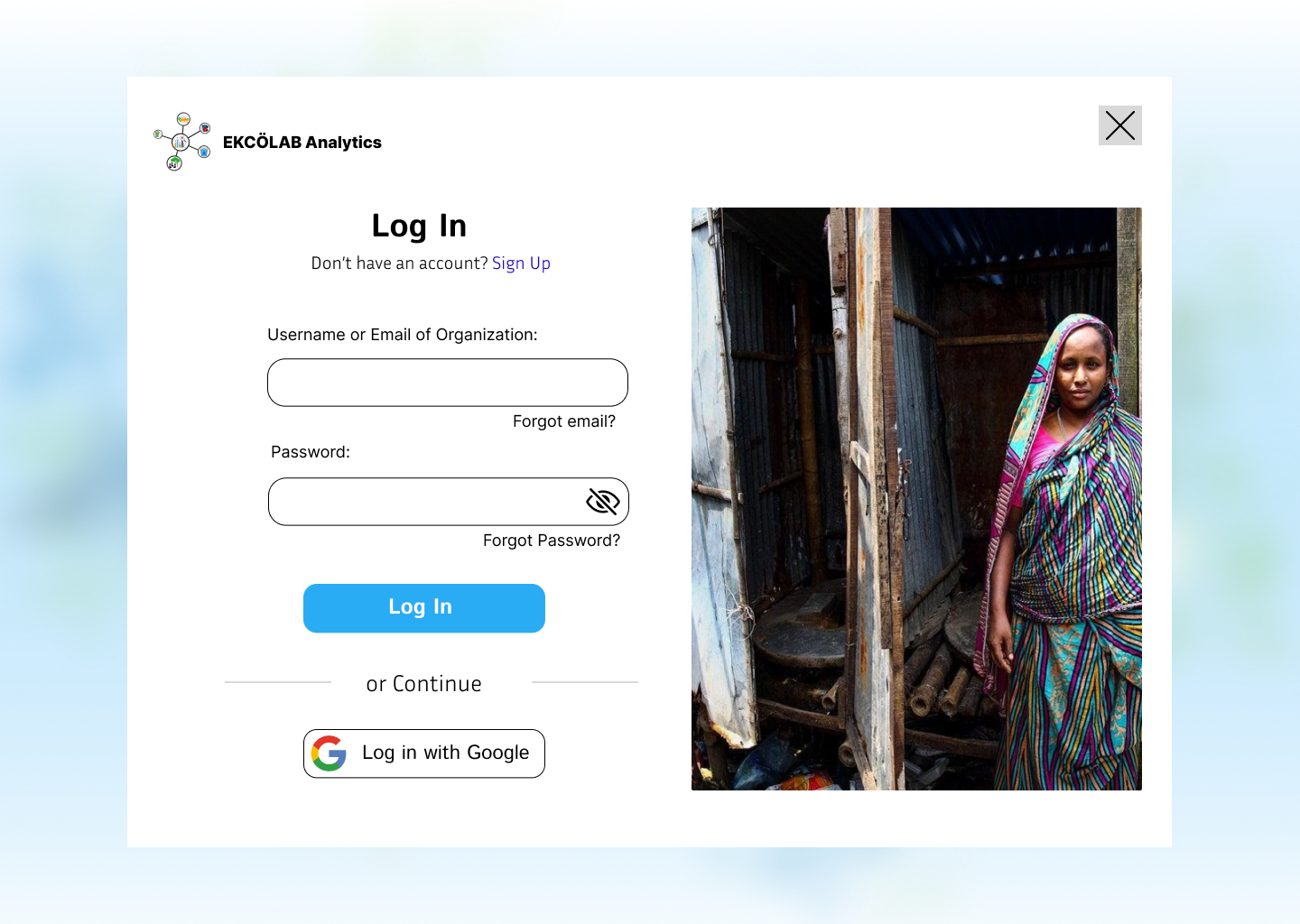Toggle password visibility with the crossed-eye icon
The width and height of the screenshot is (1300, 924).
tap(603, 502)
